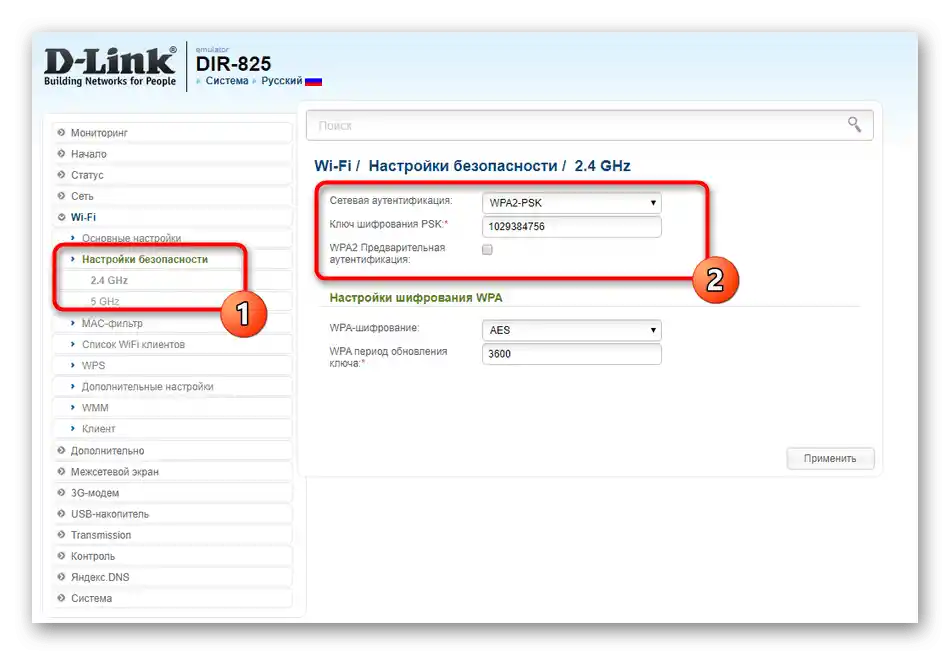Click arrow beside Настройки безопасности
The width and height of the screenshot is (950, 655).
click(73, 259)
